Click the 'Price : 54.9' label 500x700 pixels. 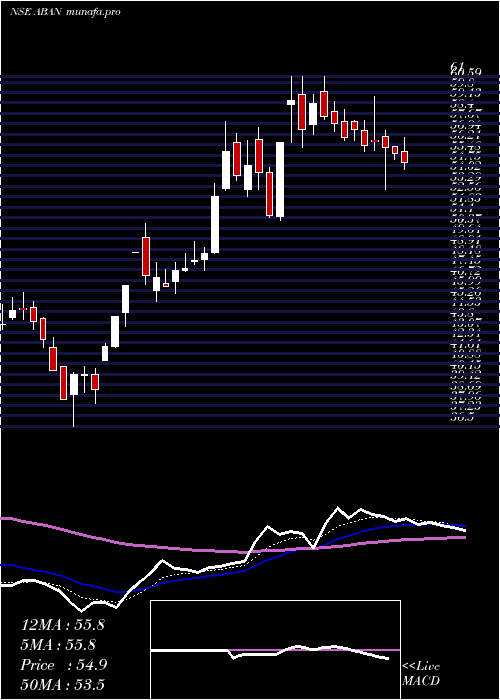63,665
